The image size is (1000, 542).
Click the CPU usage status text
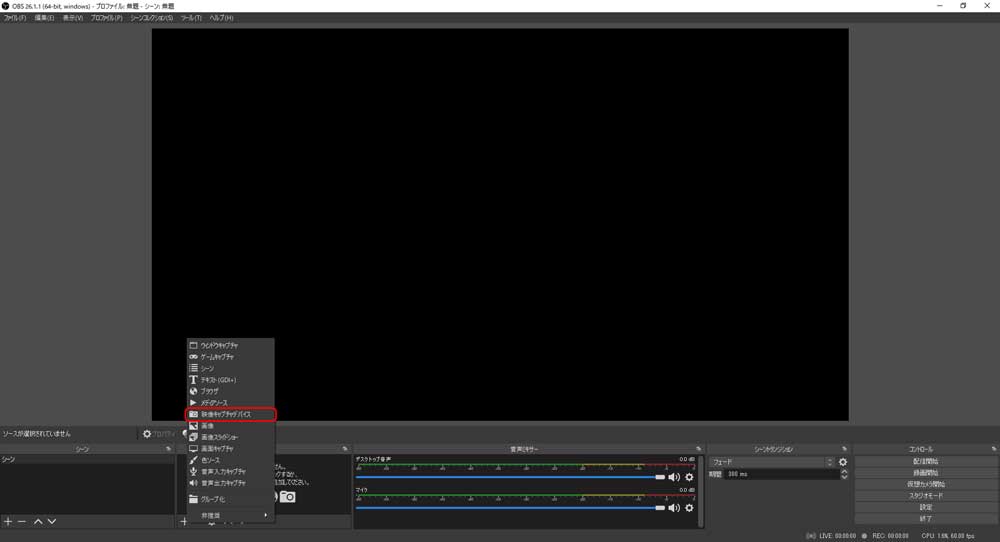(948, 536)
